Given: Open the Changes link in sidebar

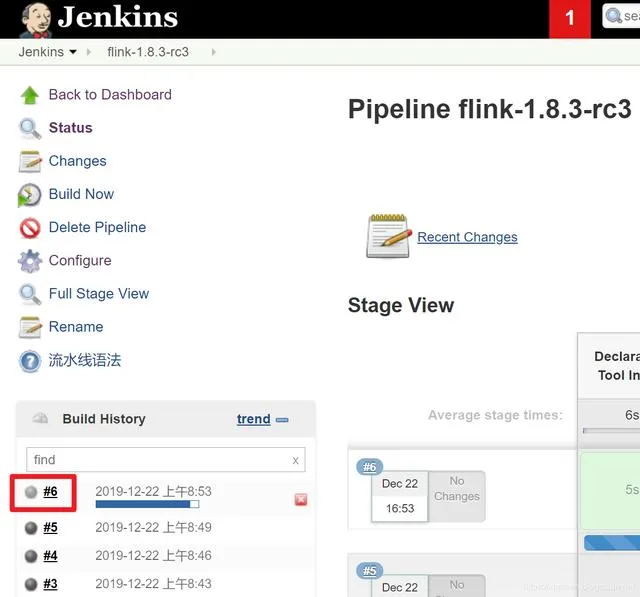Looking at the screenshot, I should pos(78,161).
